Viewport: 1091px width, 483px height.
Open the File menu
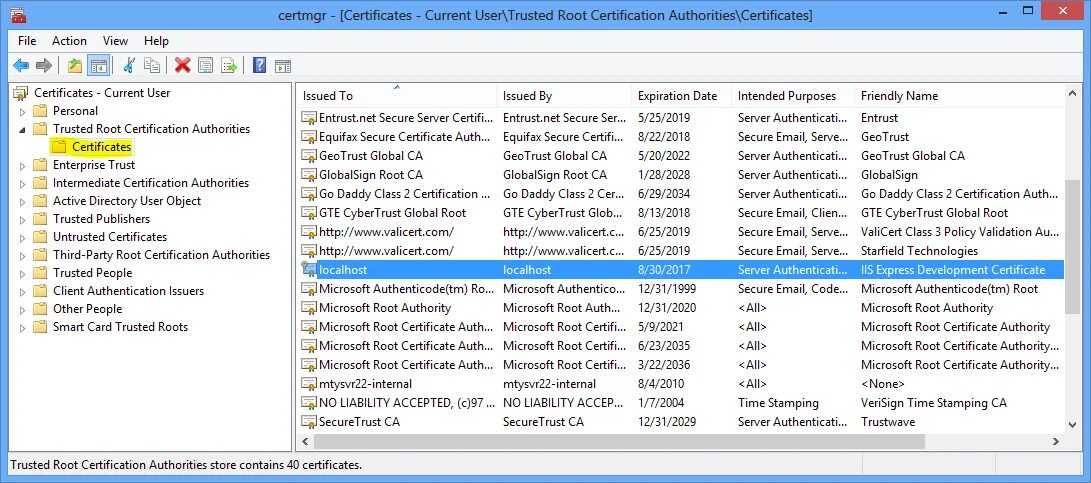coord(27,41)
